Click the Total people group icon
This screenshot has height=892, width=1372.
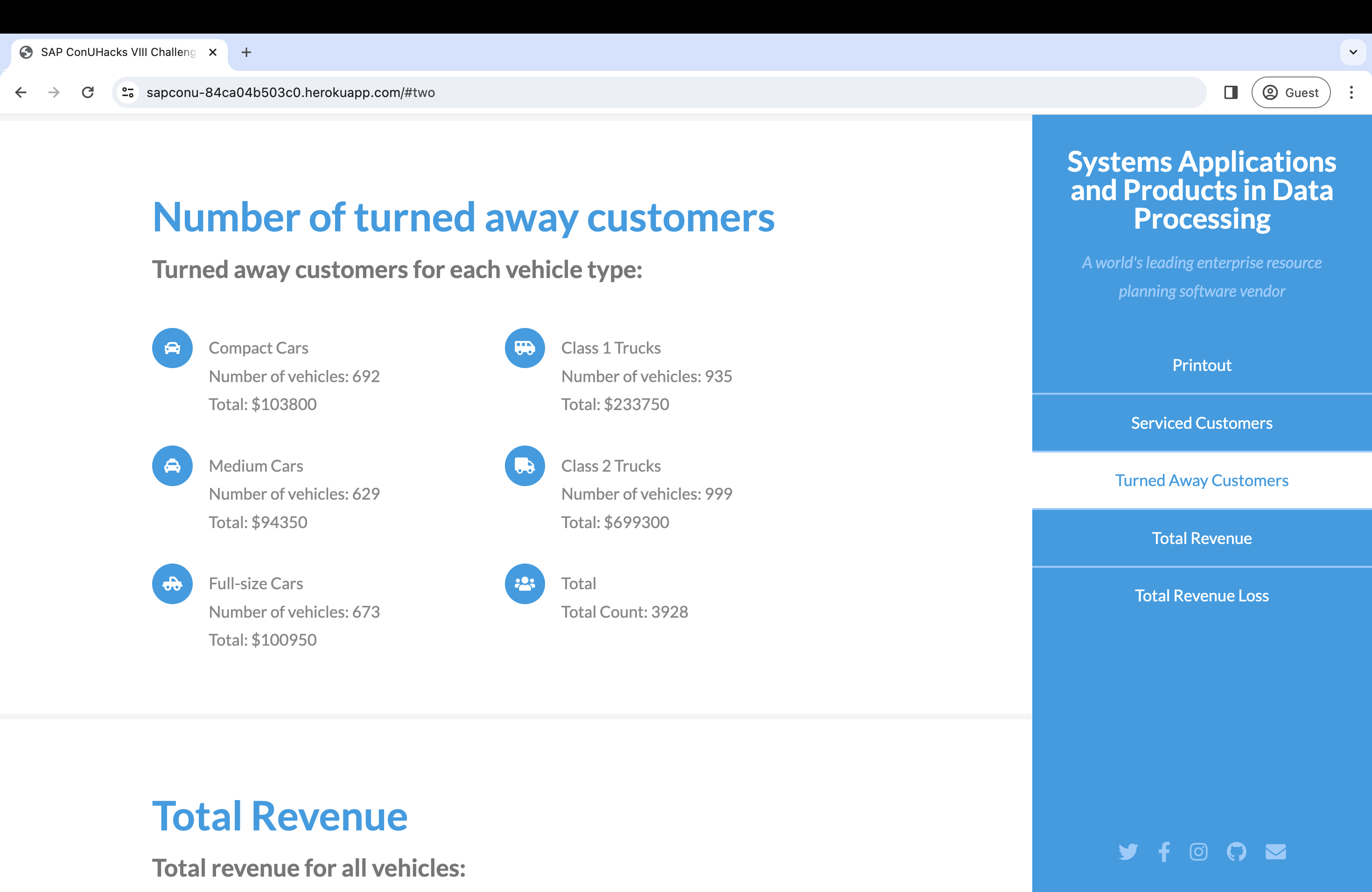[525, 584]
